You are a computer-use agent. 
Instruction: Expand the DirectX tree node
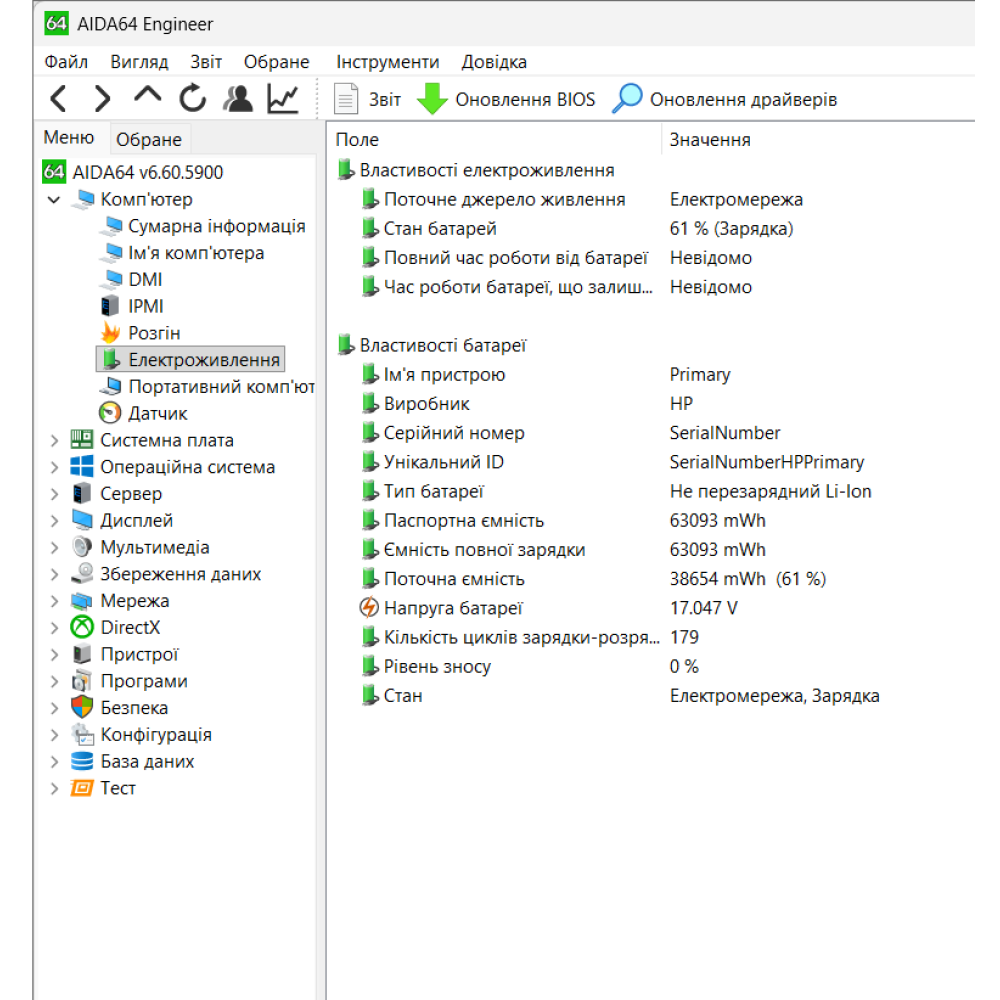(54, 628)
